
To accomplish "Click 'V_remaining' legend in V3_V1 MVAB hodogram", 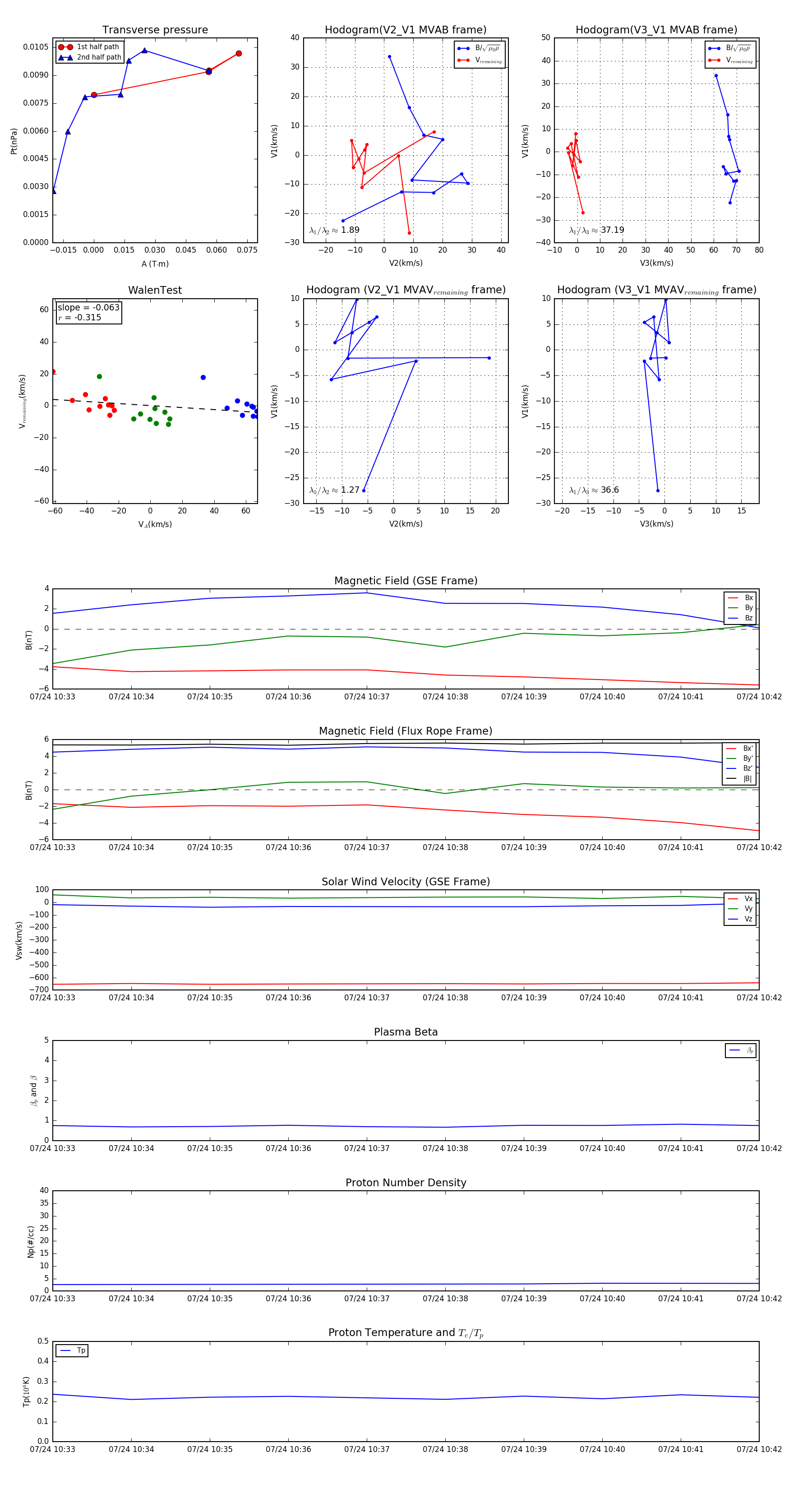I will 730,60.
